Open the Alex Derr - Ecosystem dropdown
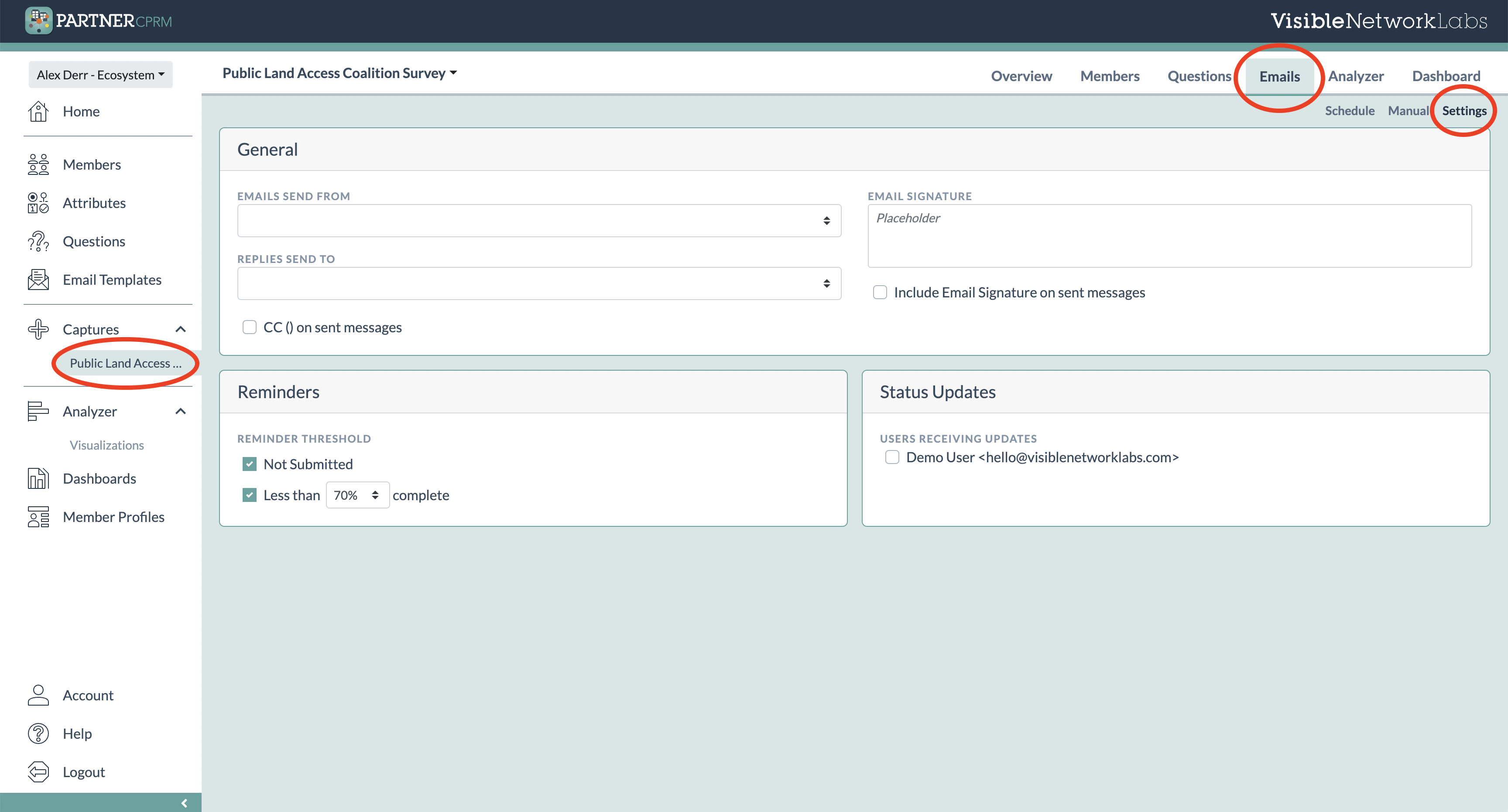This screenshot has height=812, width=1508. (100, 74)
